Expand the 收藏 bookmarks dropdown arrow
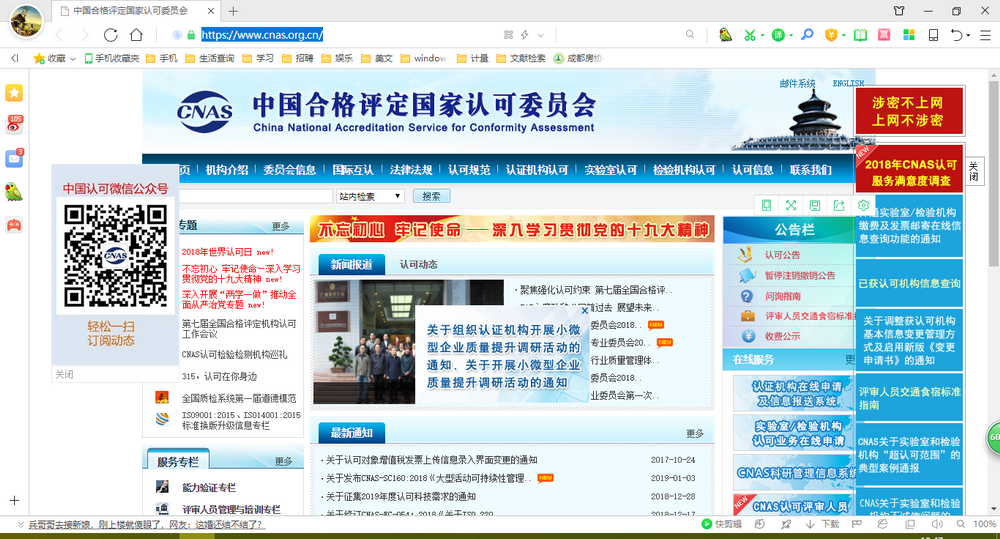1000x539 pixels. point(73,59)
